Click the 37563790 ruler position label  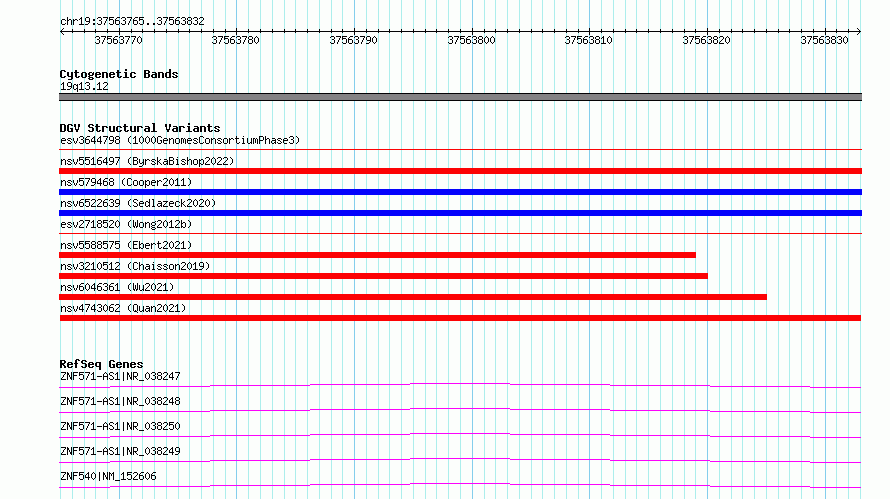pyautogui.click(x=354, y=40)
